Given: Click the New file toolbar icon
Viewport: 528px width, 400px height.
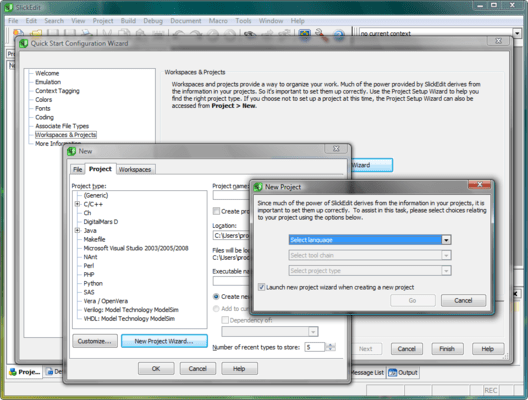Looking at the screenshot, I should 18,33.
